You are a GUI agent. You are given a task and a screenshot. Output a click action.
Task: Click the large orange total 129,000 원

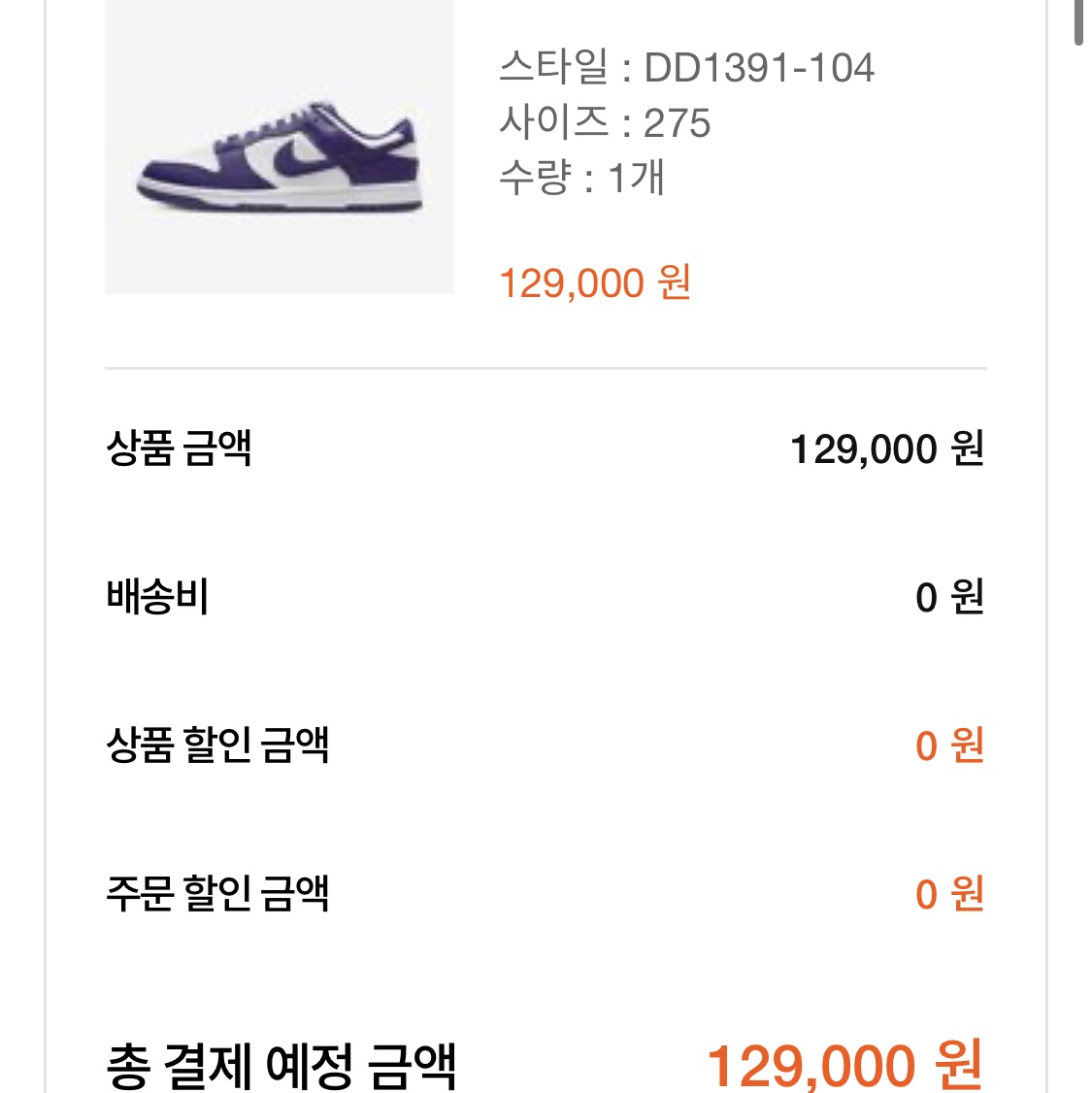844,1065
